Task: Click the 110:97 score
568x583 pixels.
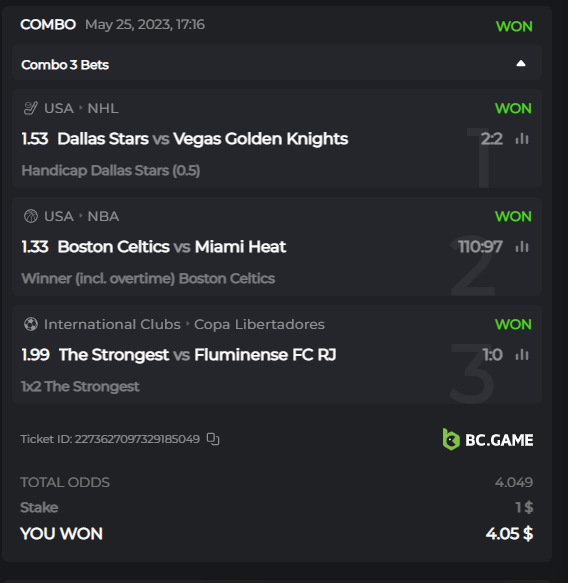Action: click(480, 247)
